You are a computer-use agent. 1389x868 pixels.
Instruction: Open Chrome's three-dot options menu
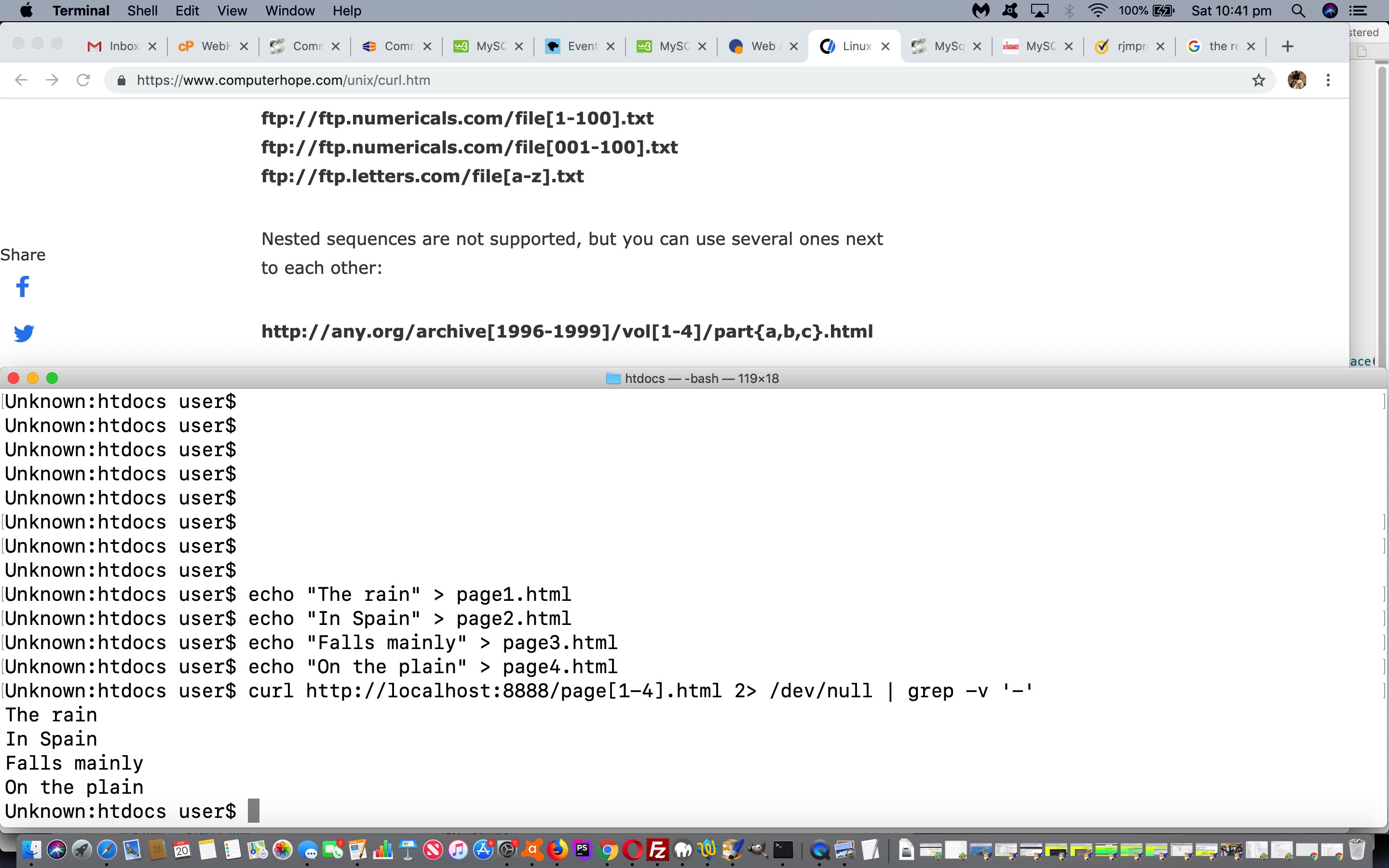[1329, 81]
